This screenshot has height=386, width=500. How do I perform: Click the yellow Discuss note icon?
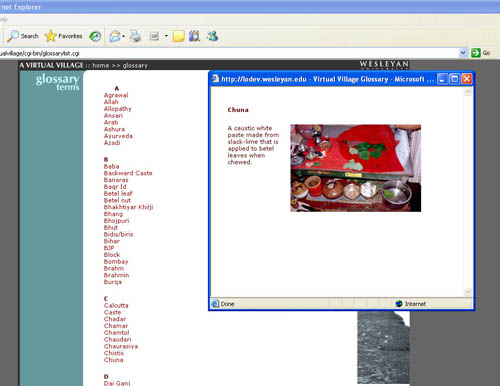tap(179, 36)
